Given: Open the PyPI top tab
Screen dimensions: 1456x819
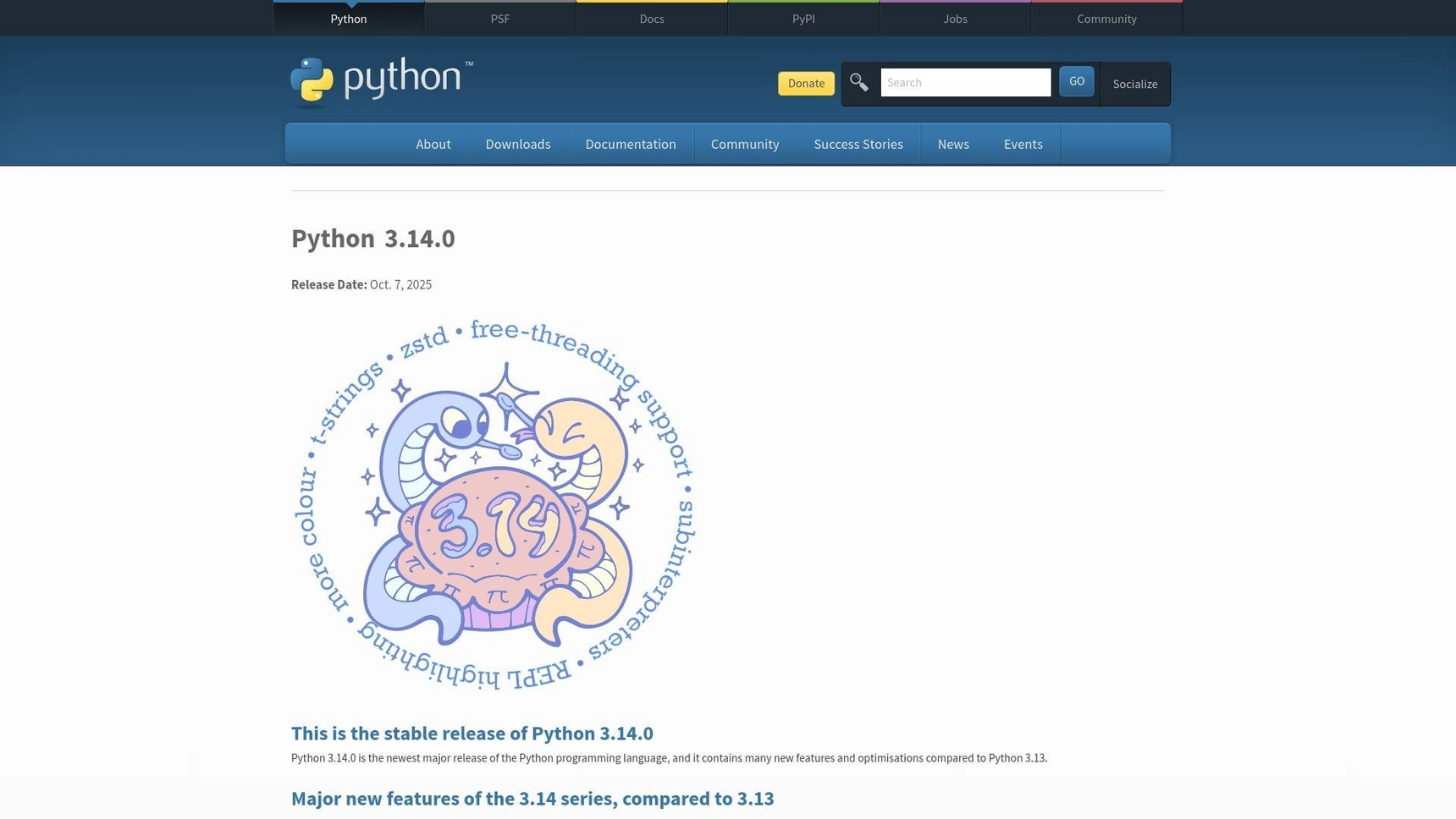Looking at the screenshot, I should tap(803, 19).
